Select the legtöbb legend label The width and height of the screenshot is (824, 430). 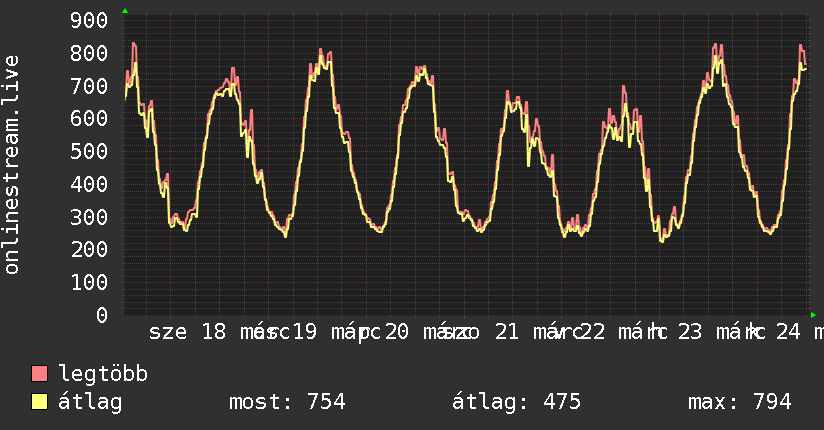tap(103, 374)
